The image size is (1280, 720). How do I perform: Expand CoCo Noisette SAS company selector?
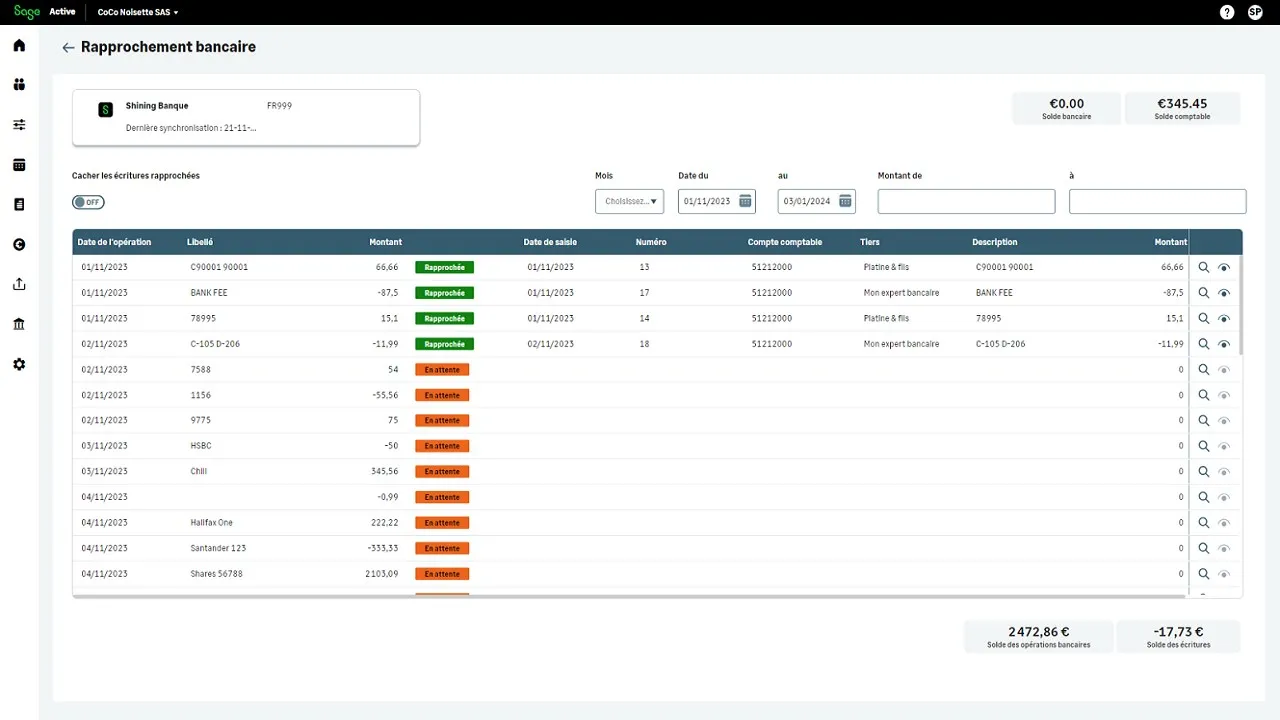pos(138,12)
